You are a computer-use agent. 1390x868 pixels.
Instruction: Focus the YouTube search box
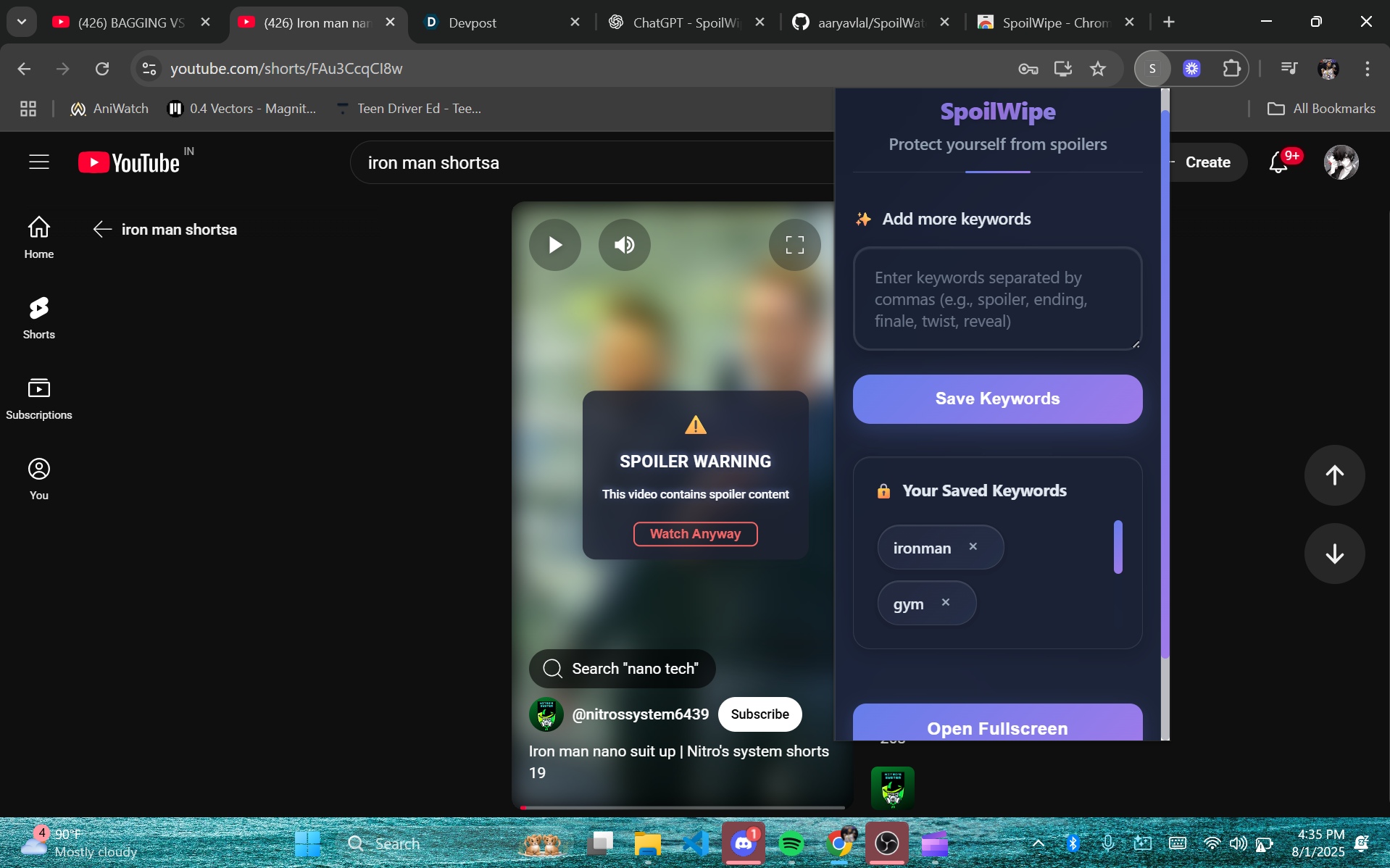tap(593, 162)
